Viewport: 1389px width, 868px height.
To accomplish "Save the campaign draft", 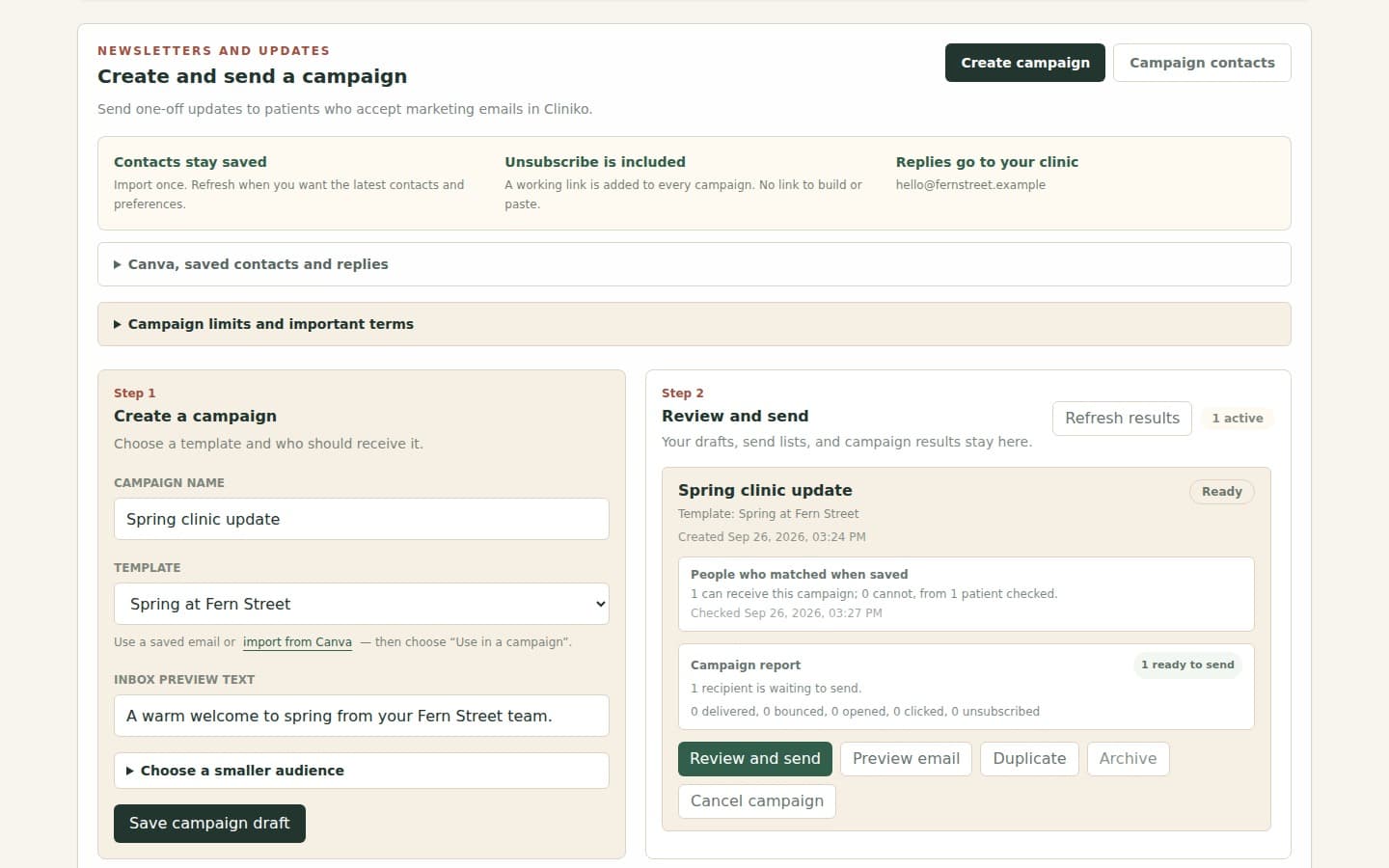I will [x=209, y=824].
